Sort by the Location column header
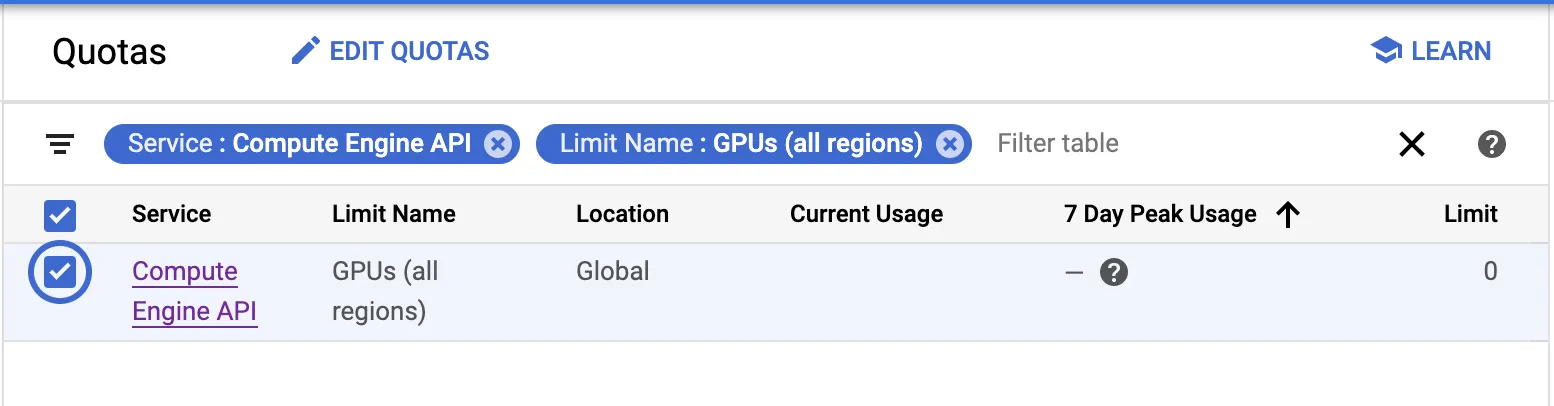 click(x=622, y=214)
